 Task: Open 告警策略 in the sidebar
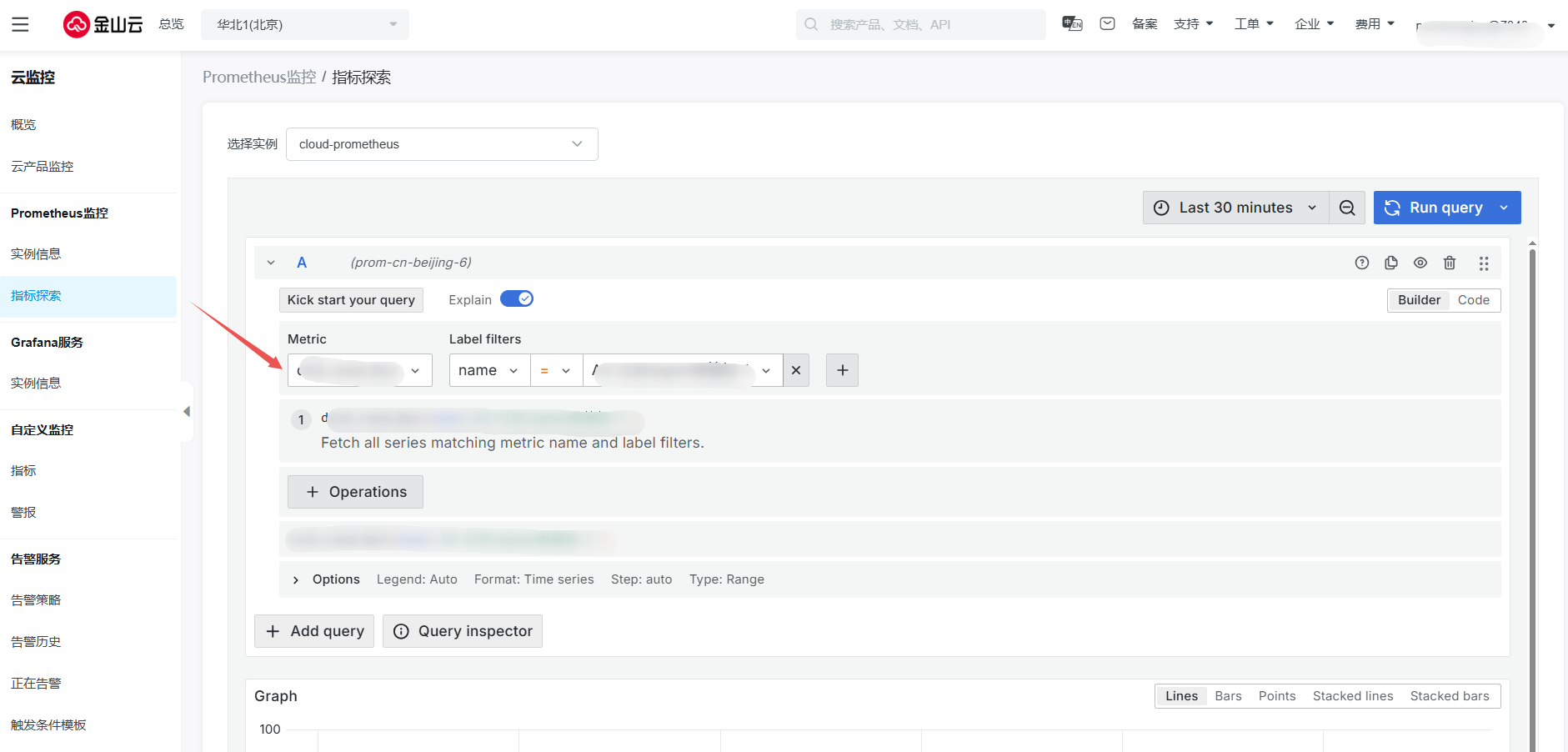coord(36,600)
